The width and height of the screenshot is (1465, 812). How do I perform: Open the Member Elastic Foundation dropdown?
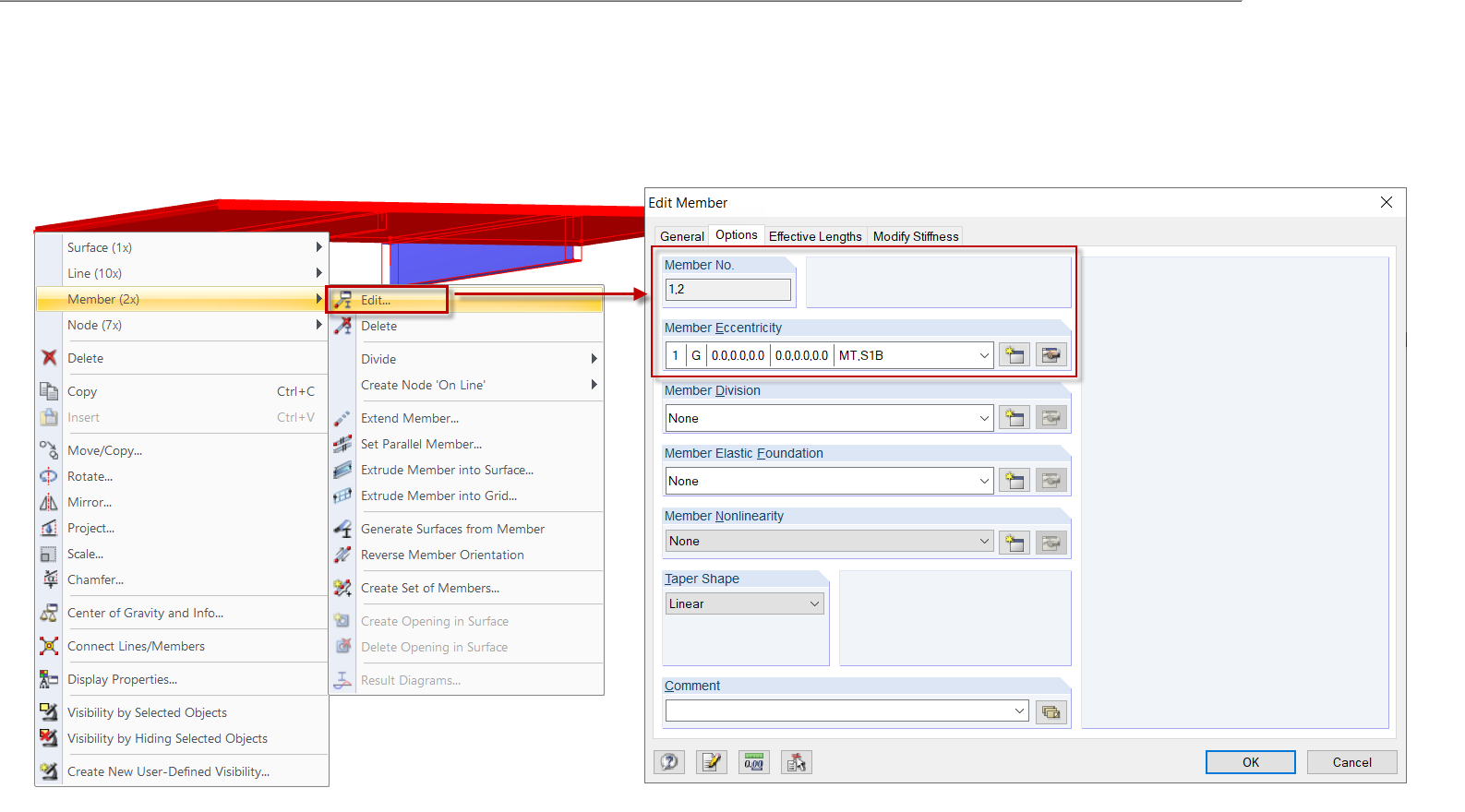[984, 481]
